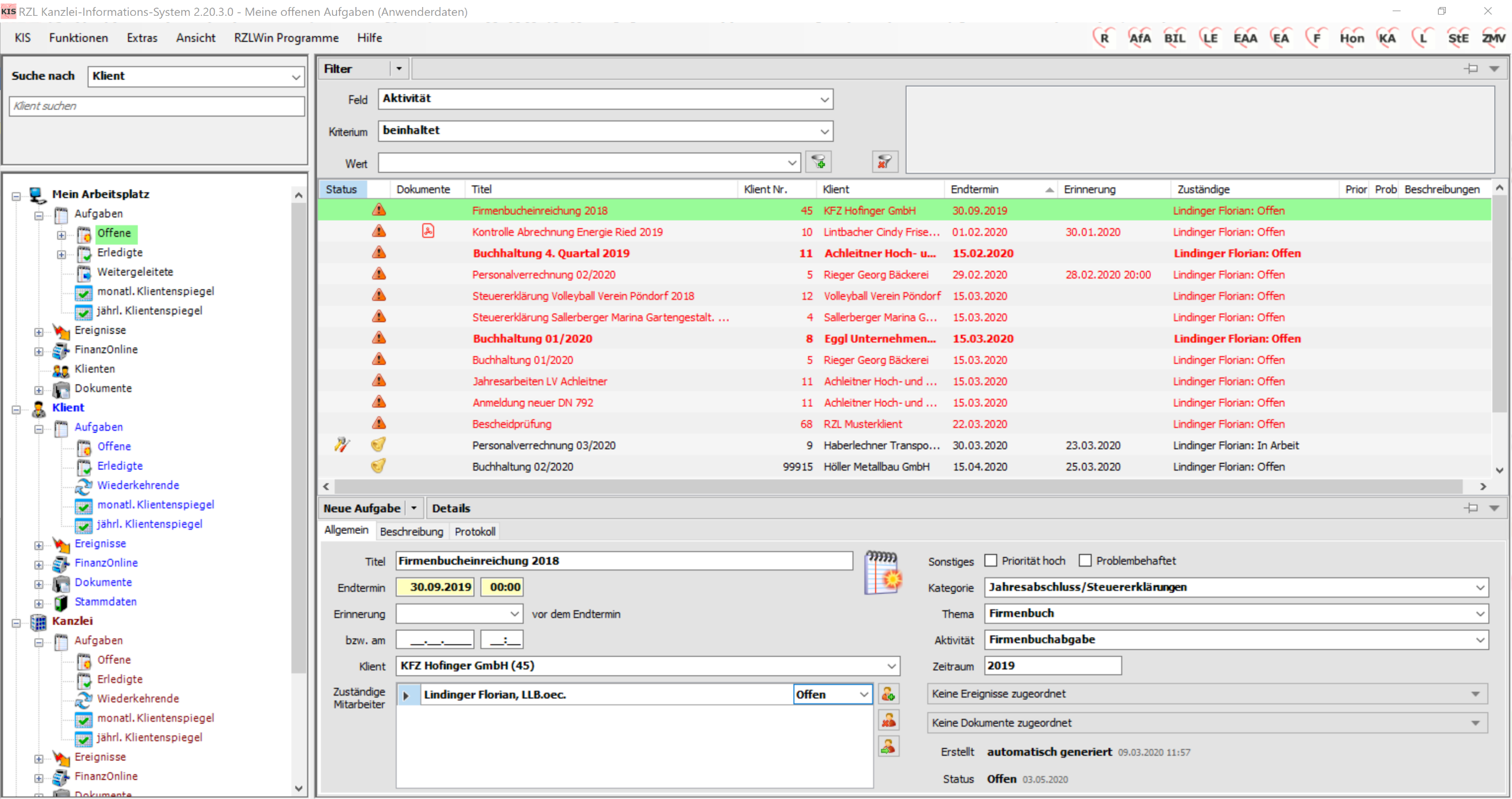Open the Funktionen menu
Viewport: 1512px width, 799px height.
(78, 38)
